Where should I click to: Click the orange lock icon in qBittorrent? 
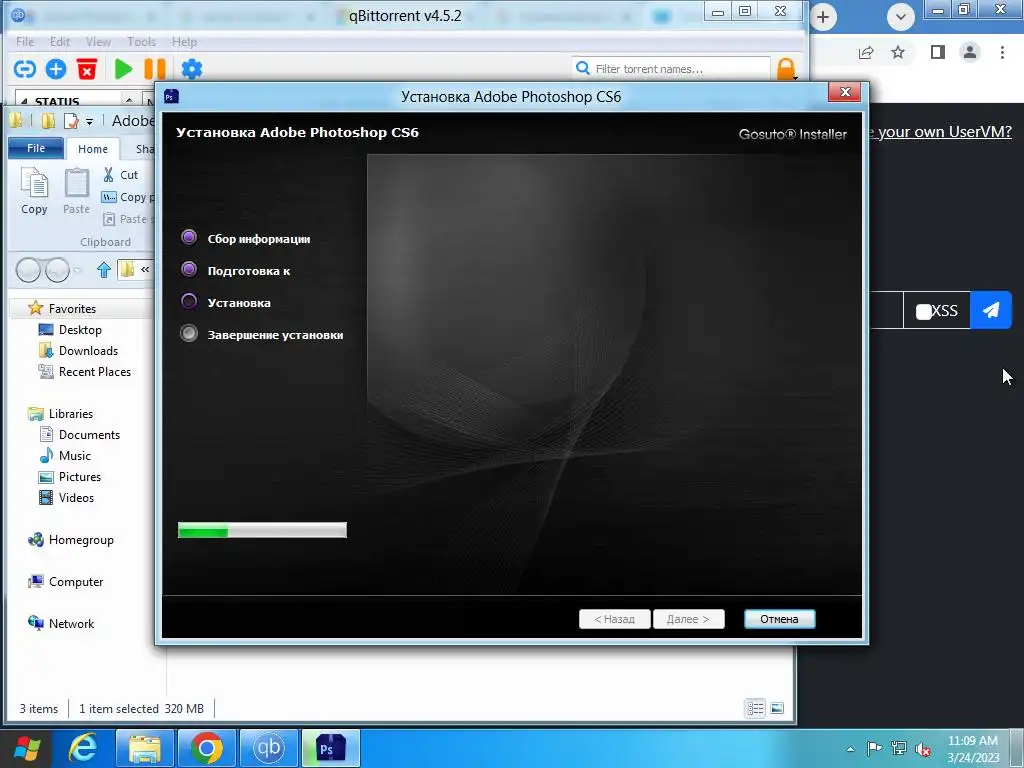pos(786,69)
